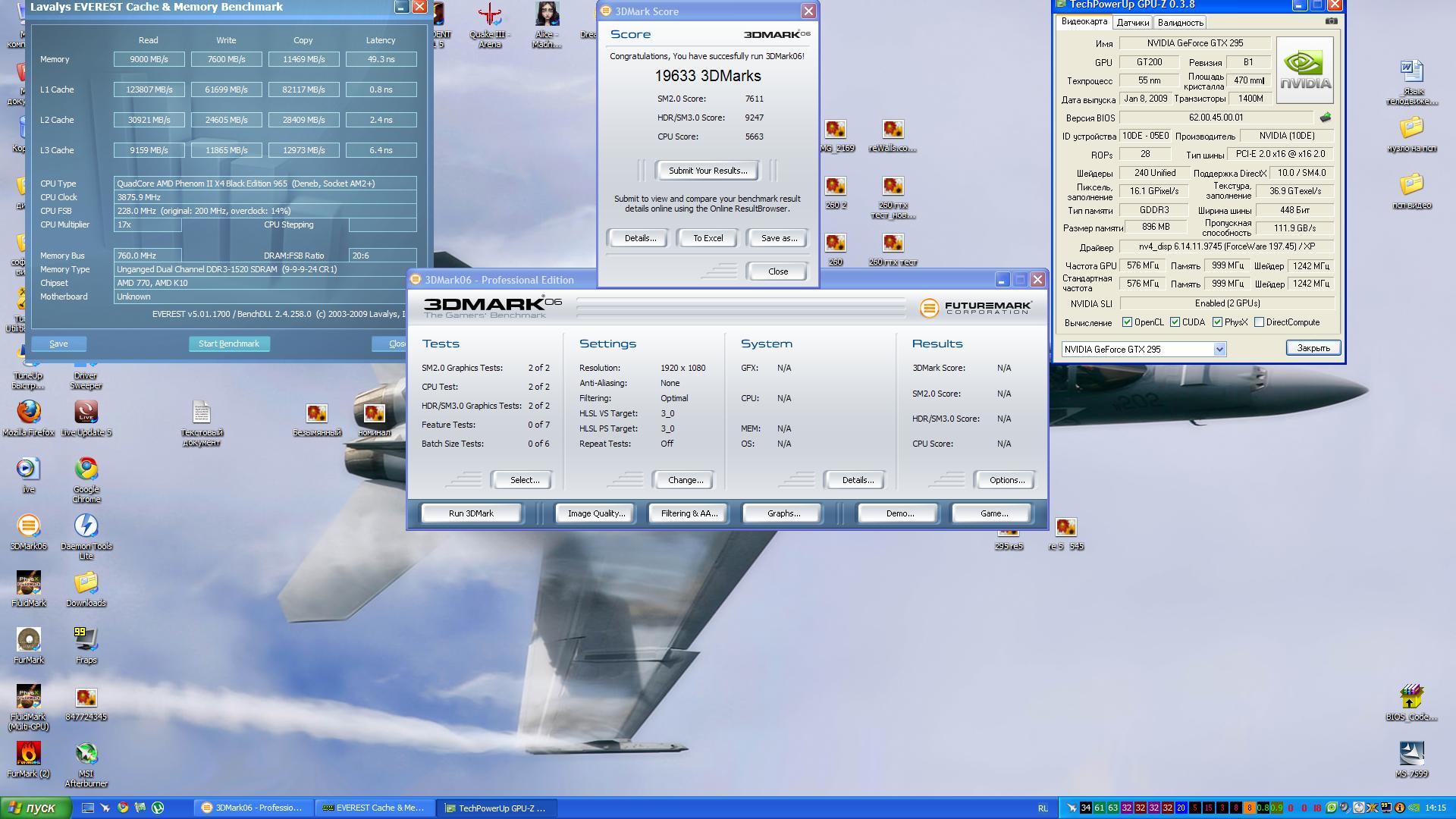
Task: Click the Fraps 99 tray icon
Action: point(1385,808)
